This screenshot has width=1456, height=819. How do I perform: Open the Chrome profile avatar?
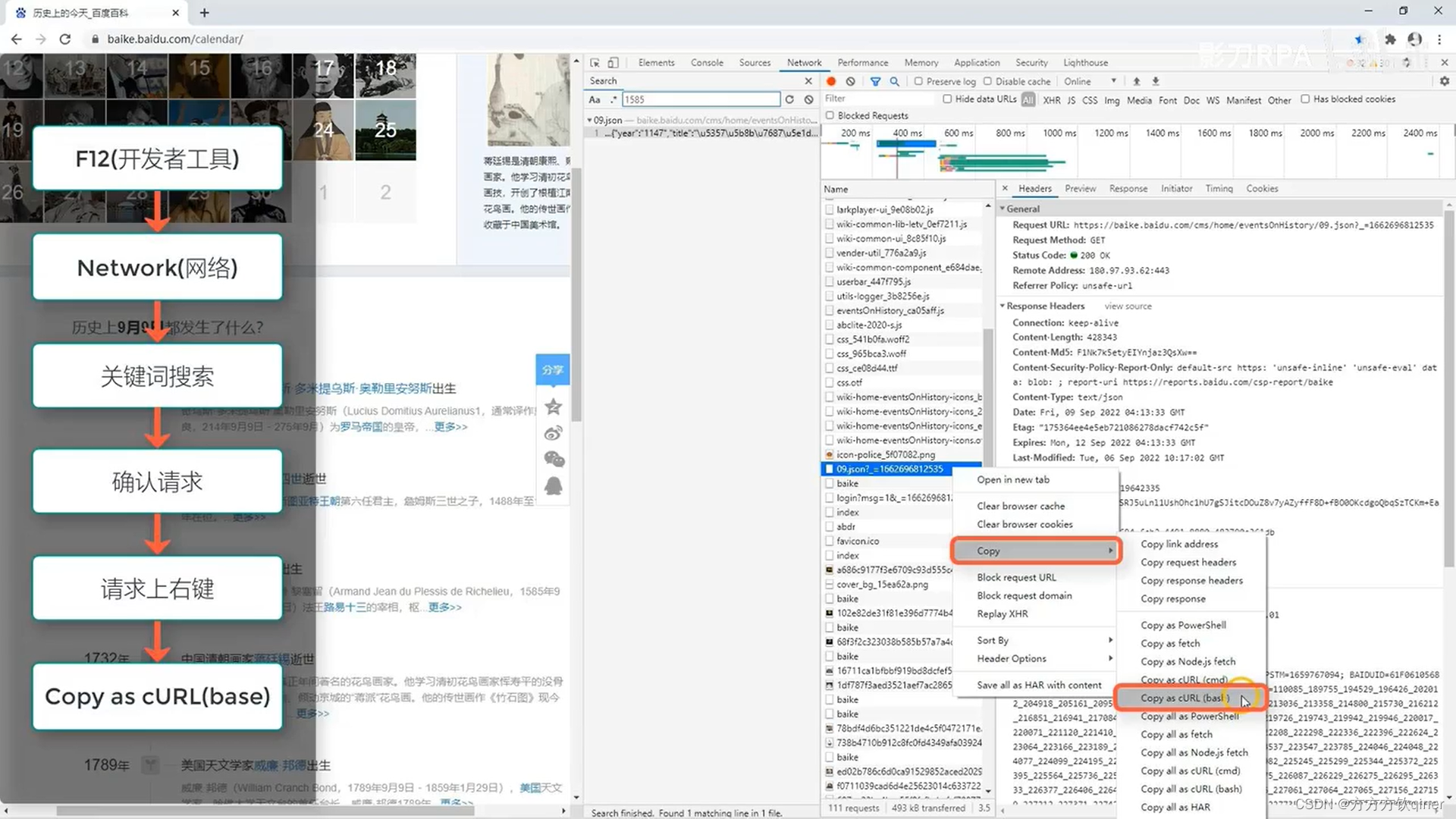[x=1415, y=39]
